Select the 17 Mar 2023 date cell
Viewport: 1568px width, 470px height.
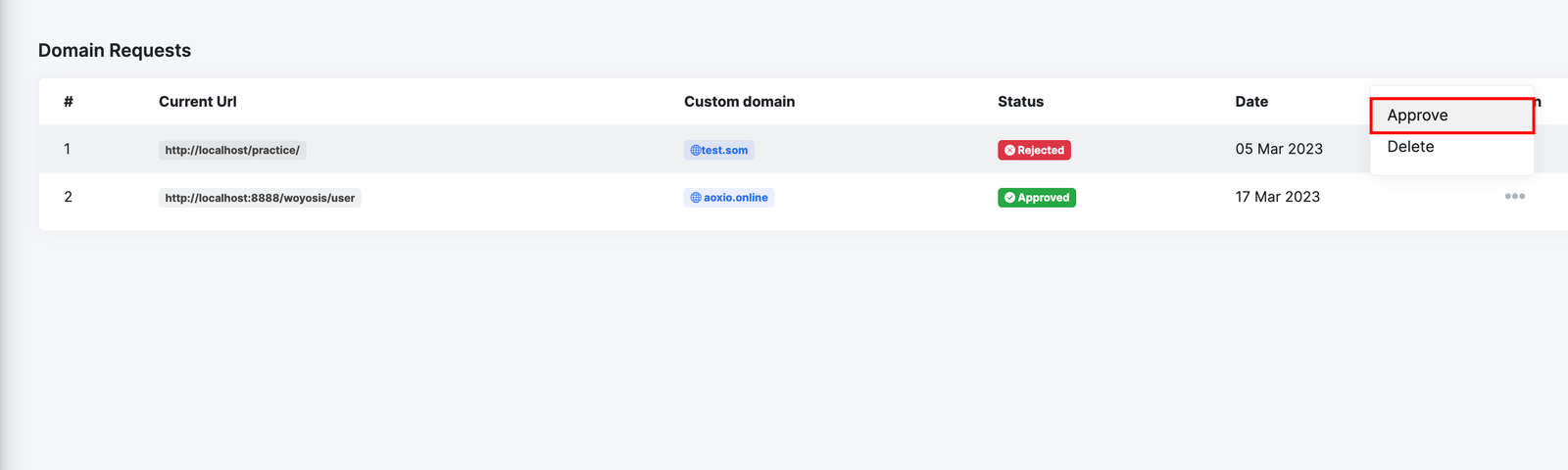coord(1277,197)
